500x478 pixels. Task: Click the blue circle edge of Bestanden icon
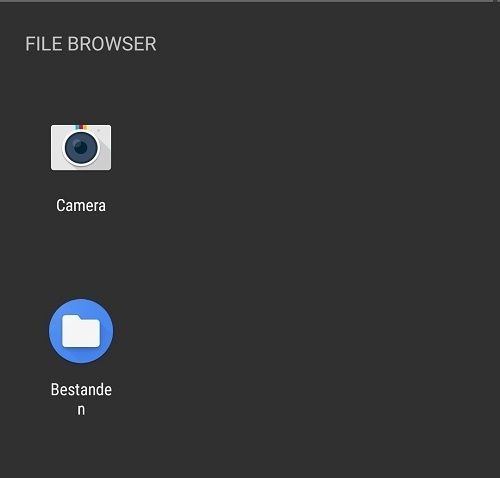53,331
